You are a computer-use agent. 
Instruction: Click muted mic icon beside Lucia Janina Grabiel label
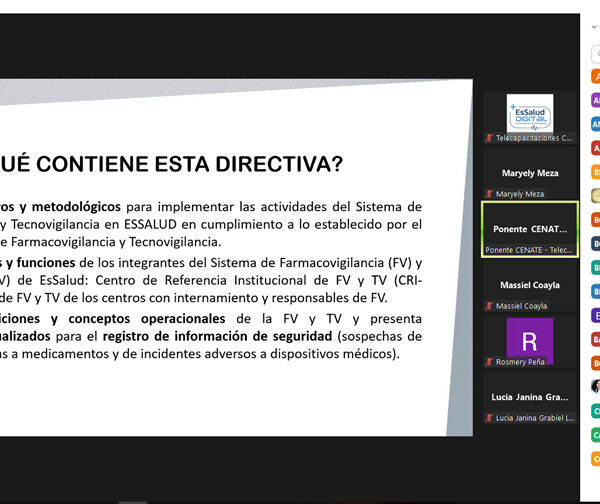tap(489, 418)
